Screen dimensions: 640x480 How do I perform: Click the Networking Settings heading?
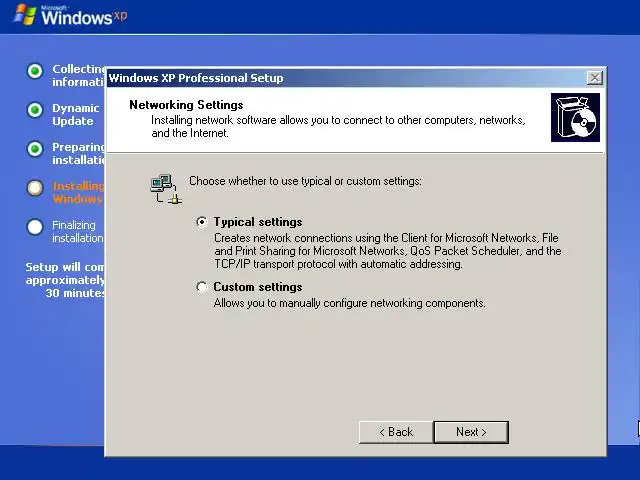(x=186, y=105)
